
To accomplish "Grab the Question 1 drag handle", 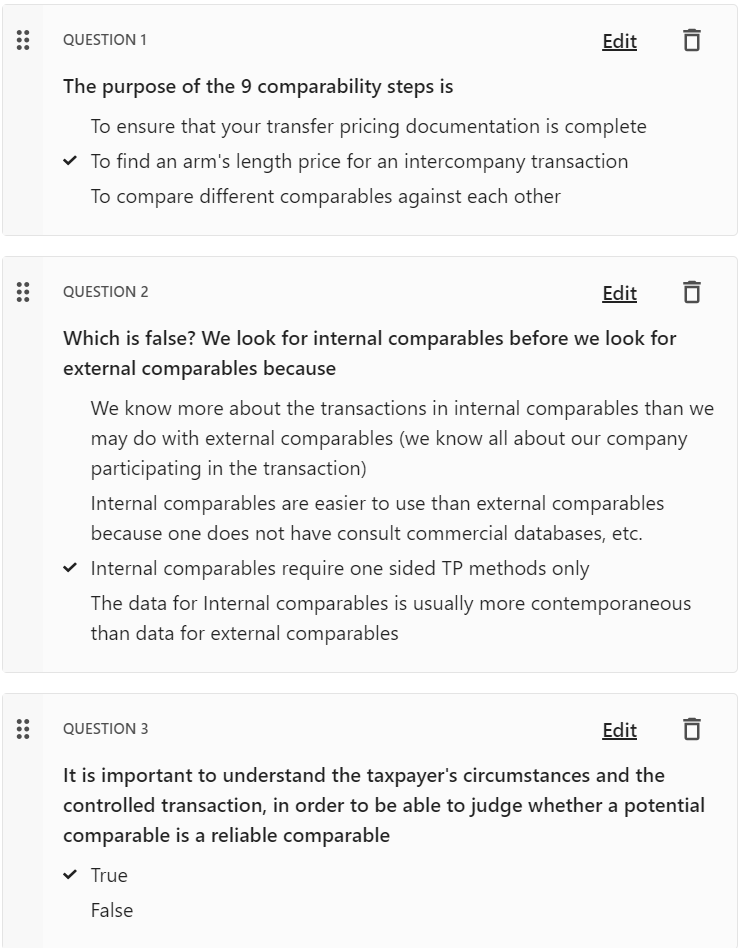I will tap(23, 40).
